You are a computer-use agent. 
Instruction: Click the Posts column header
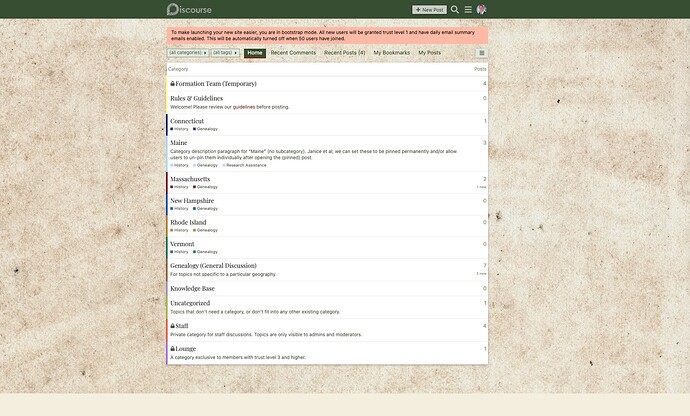coord(480,69)
